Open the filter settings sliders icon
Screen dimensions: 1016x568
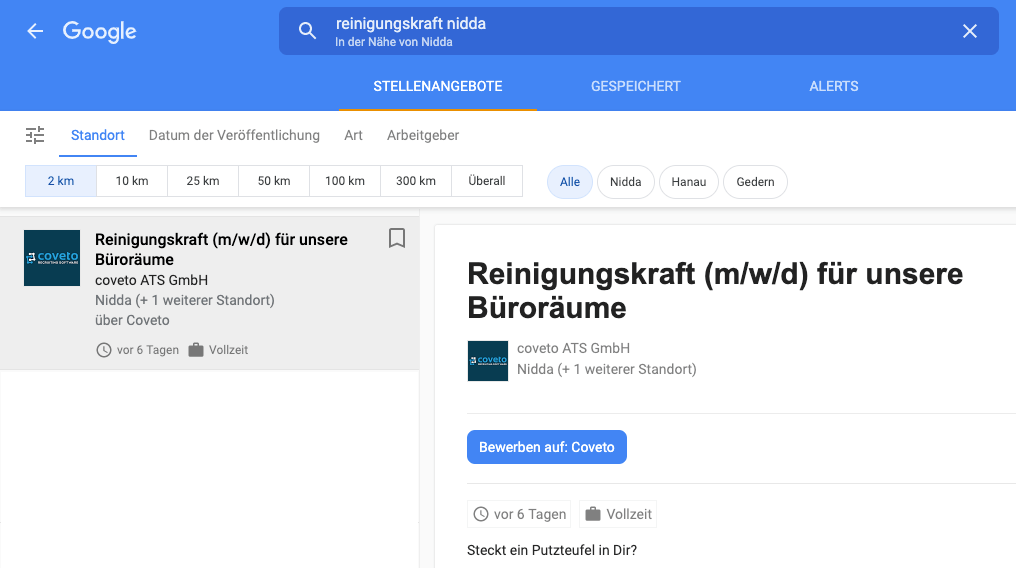(x=35, y=135)
